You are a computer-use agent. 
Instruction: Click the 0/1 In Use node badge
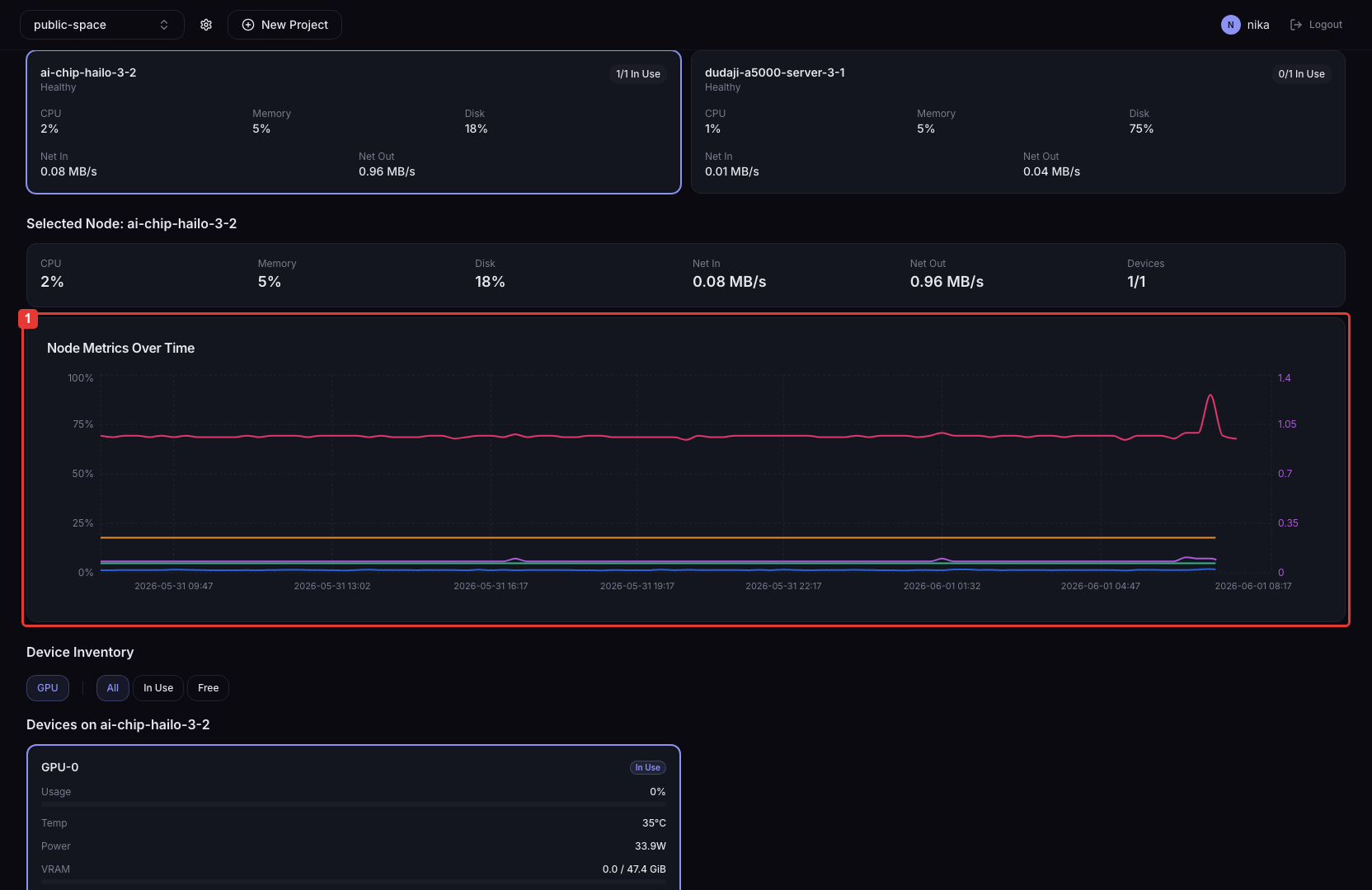pos(1301,74)
